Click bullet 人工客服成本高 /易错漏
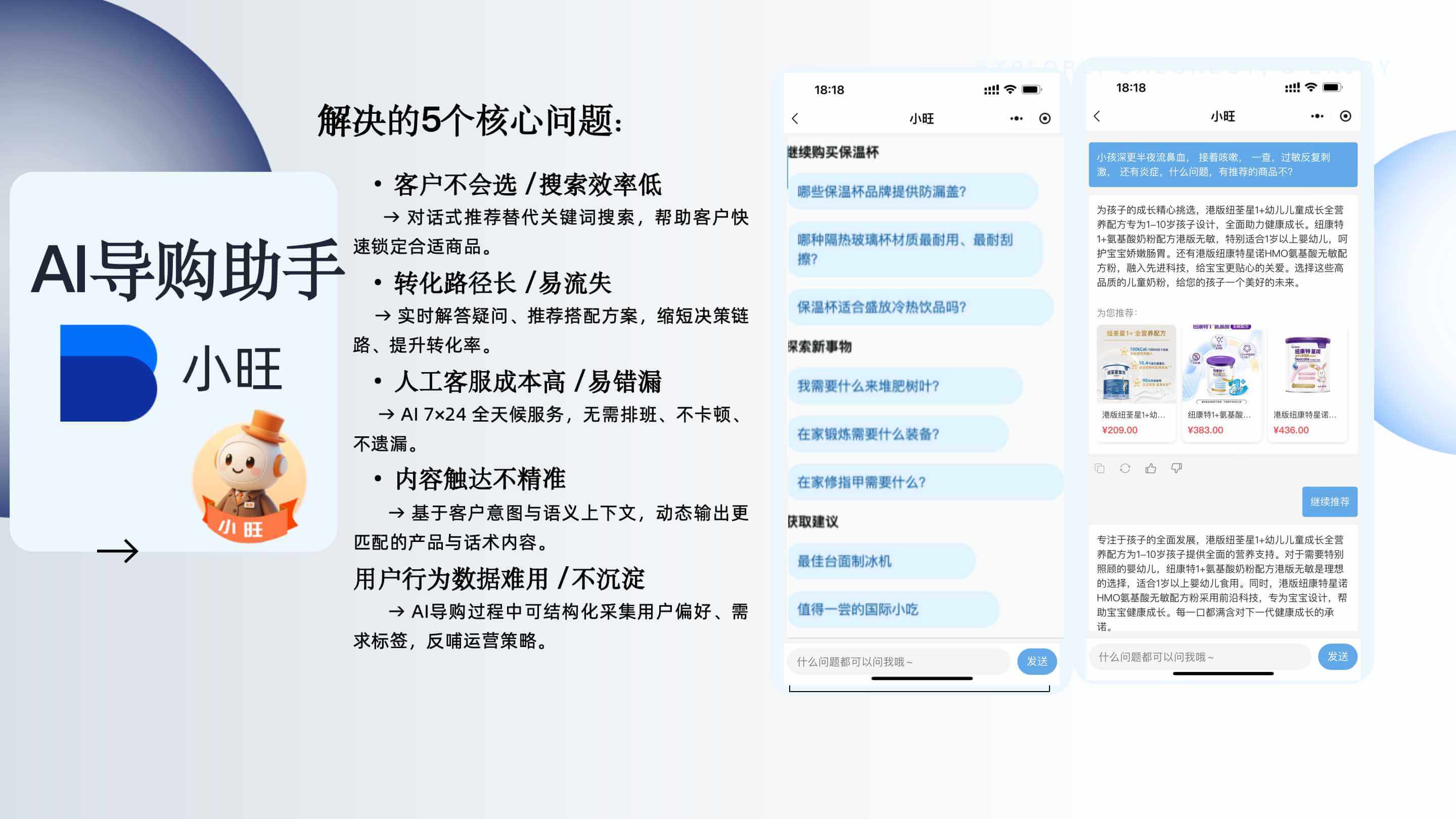Image resolution: width=1456 pixels, height=819 pixels. click(527, 382)
